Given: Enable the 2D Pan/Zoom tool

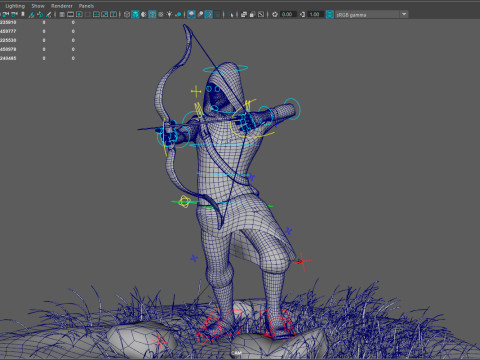Looking at the screenshot, I should pyautogui.click(x=40, y=14).
